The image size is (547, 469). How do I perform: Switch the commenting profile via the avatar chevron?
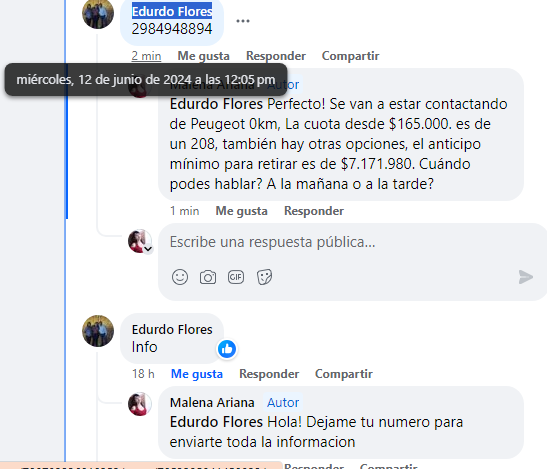click(x=148, y=249)
